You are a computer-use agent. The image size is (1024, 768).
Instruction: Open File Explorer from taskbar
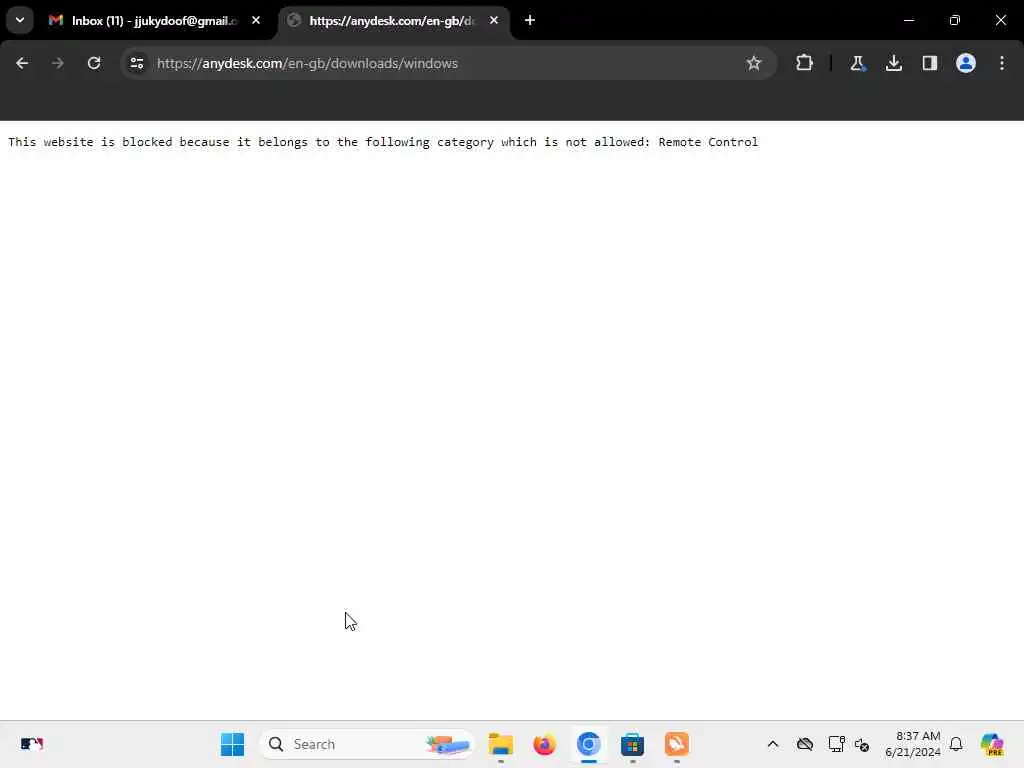point(500,744)
